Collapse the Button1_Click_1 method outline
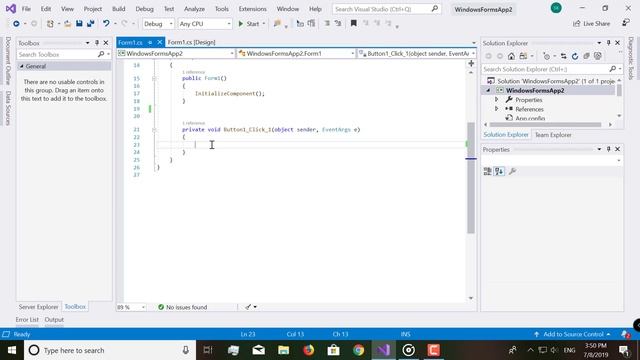Viewport: 640px width, 360px height. pos(154,129)
